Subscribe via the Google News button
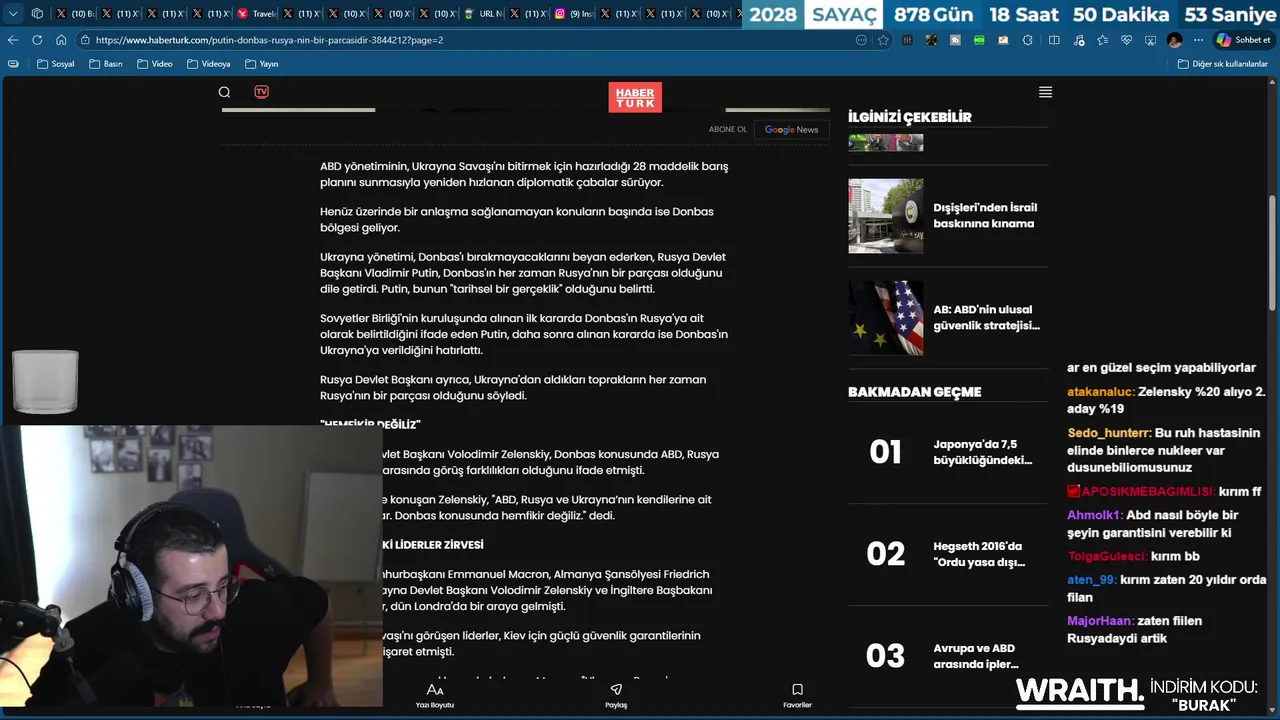Viewport: 1280px width, 720px height. [791, 129]
